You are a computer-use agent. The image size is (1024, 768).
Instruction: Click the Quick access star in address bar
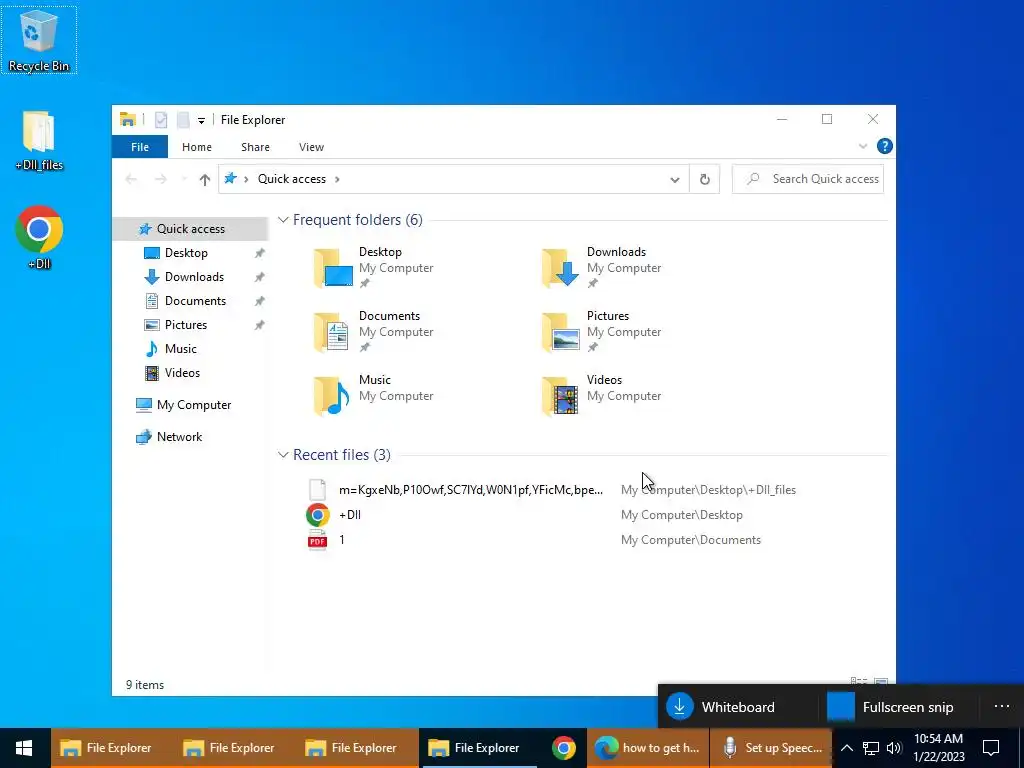(230, 178)
